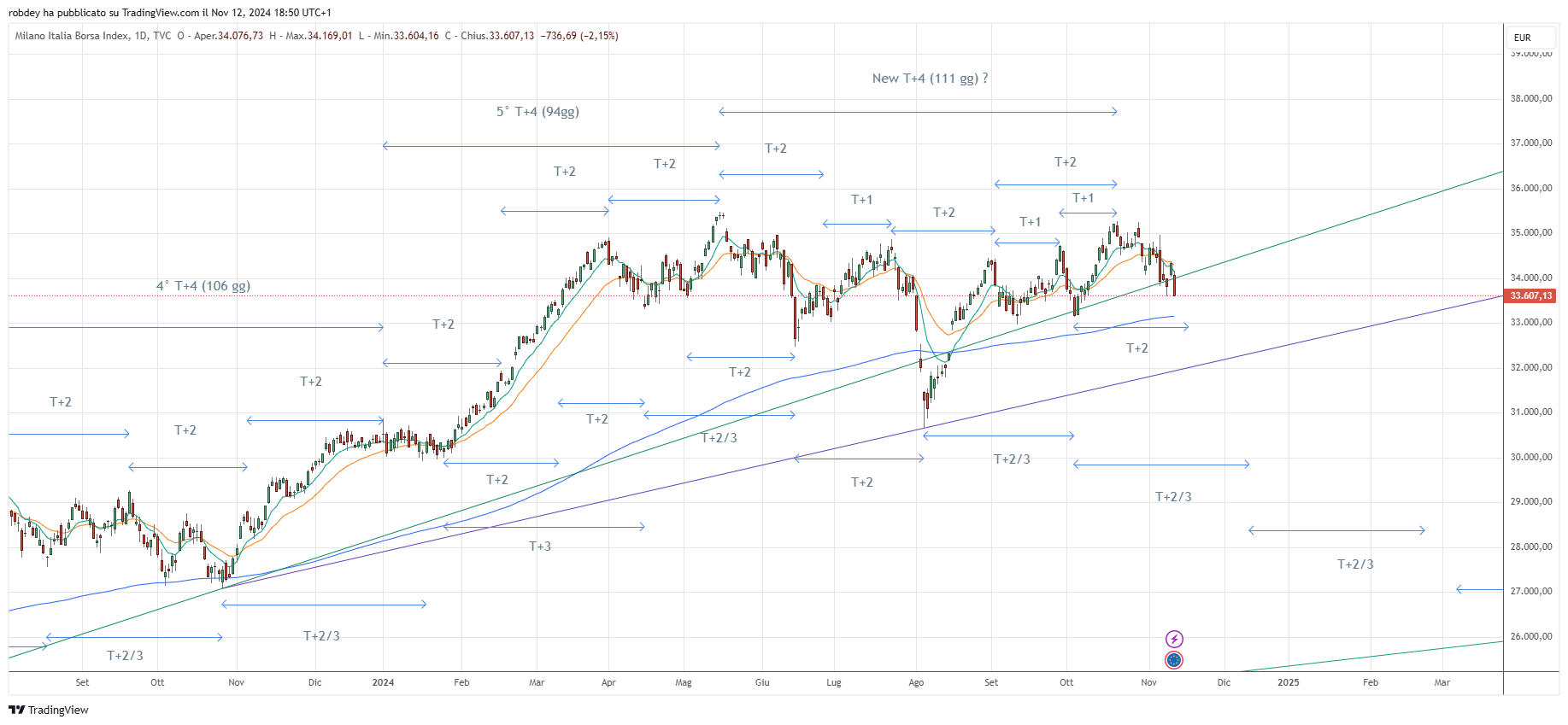Click the 36.000,00 price axis label
Screen dimensions: 1568x725
[1531, 188]
